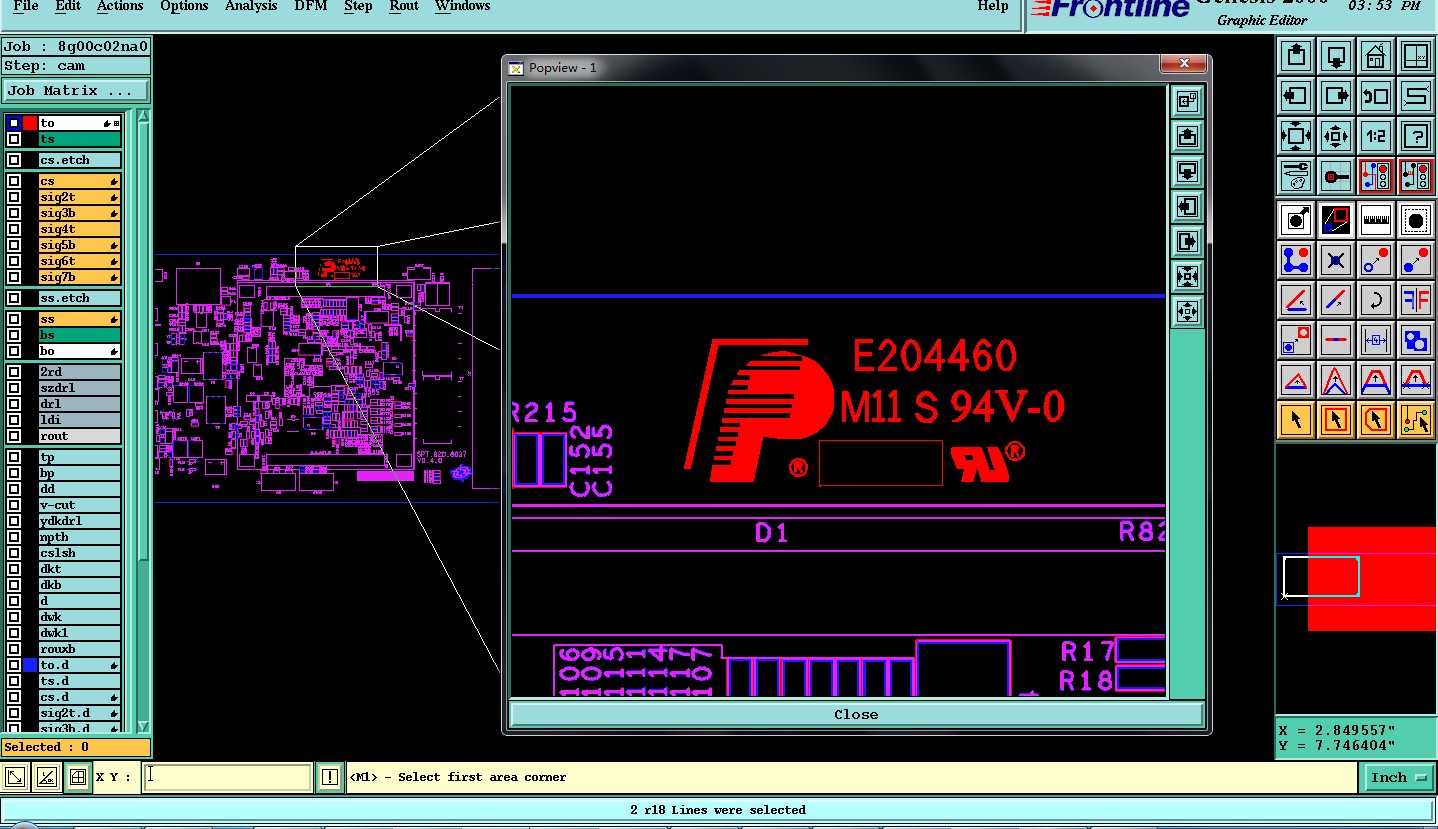
Task: Open the Analysis menu
Action: 251,6
